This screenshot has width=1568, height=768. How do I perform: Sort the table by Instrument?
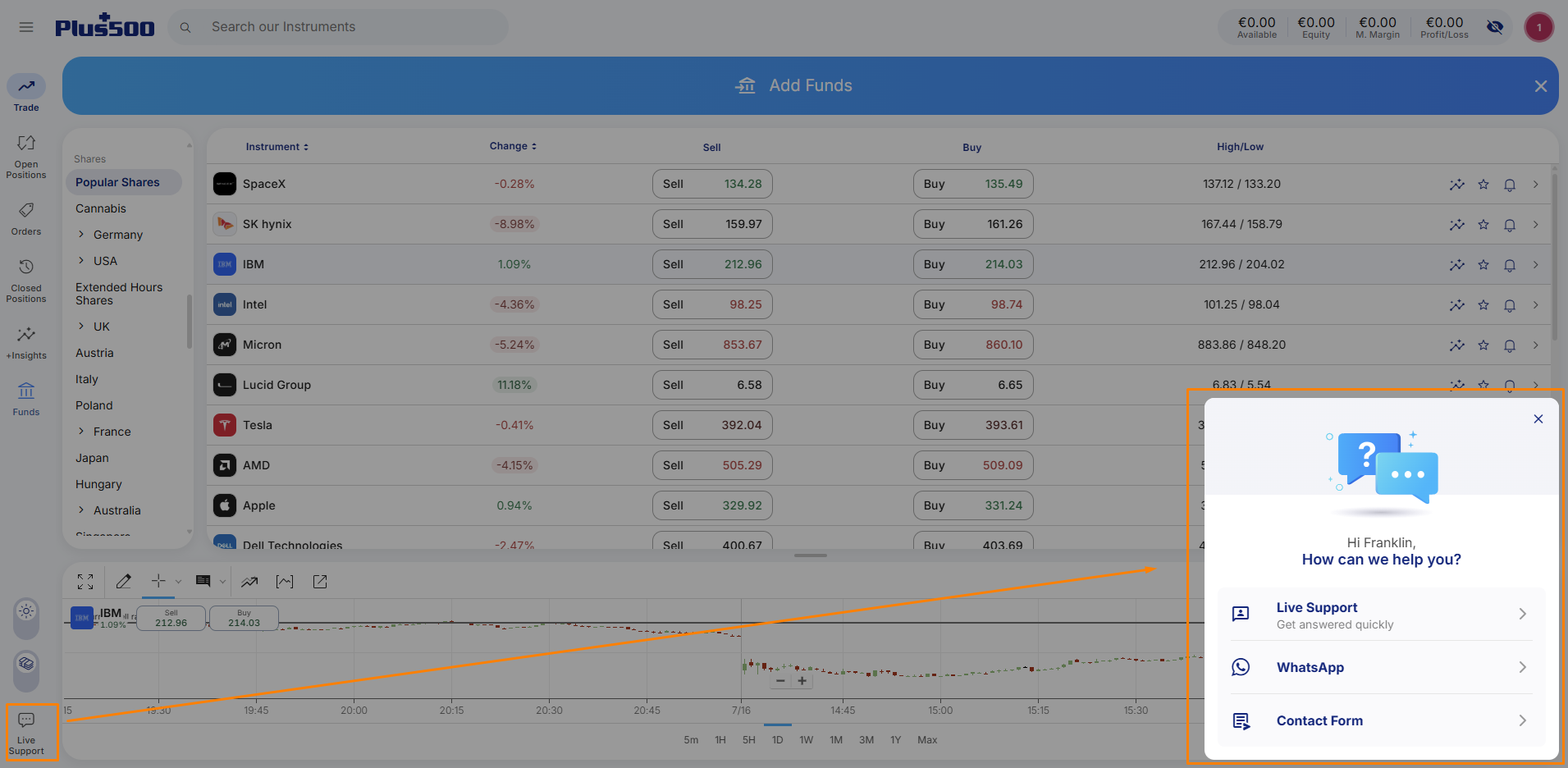coord(277,147)
